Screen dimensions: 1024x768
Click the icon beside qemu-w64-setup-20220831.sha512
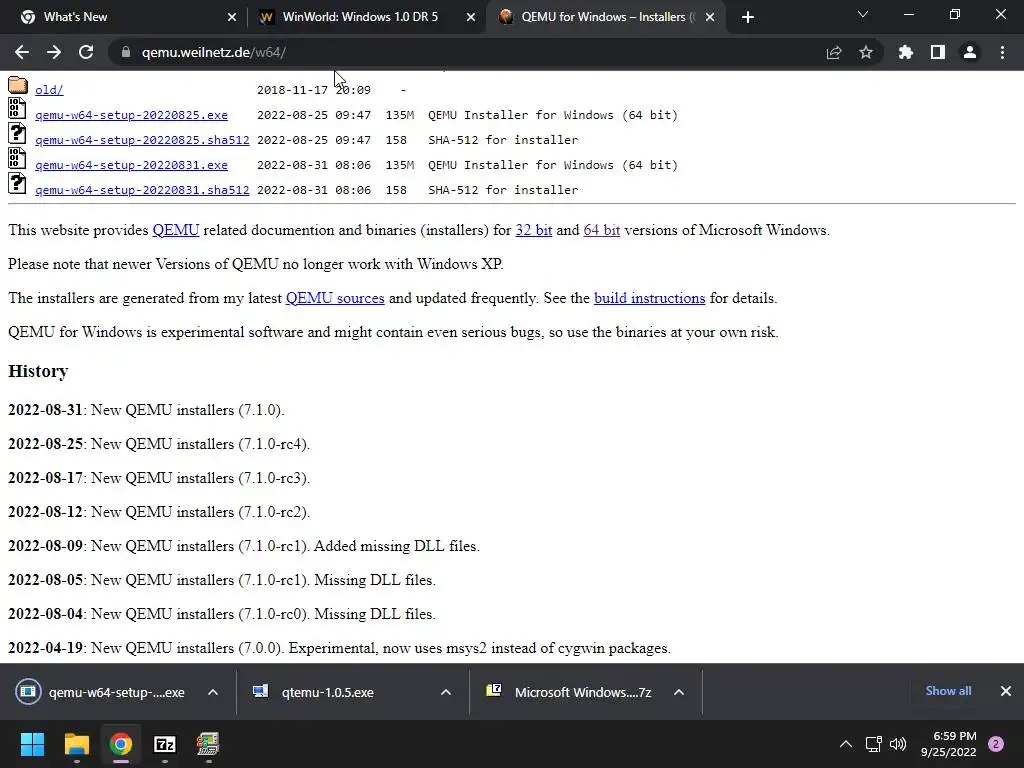[17, 184]
